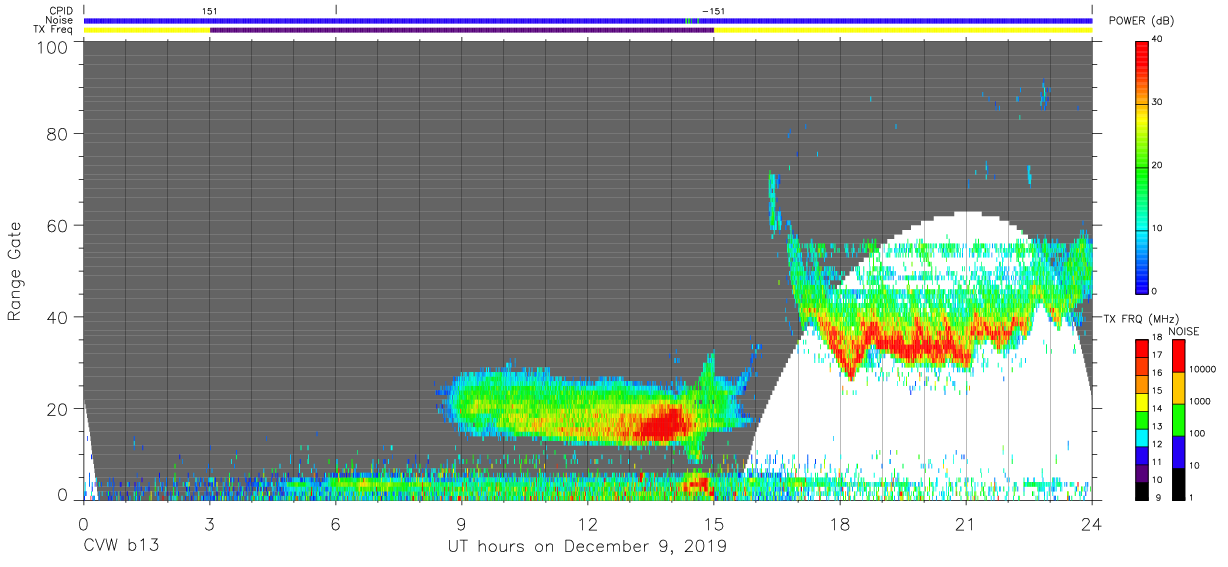Viewport: 1228px width, 567px height.
Task: Click the 80 tick on Range Gate axis
Action: (x=57, y=133)
